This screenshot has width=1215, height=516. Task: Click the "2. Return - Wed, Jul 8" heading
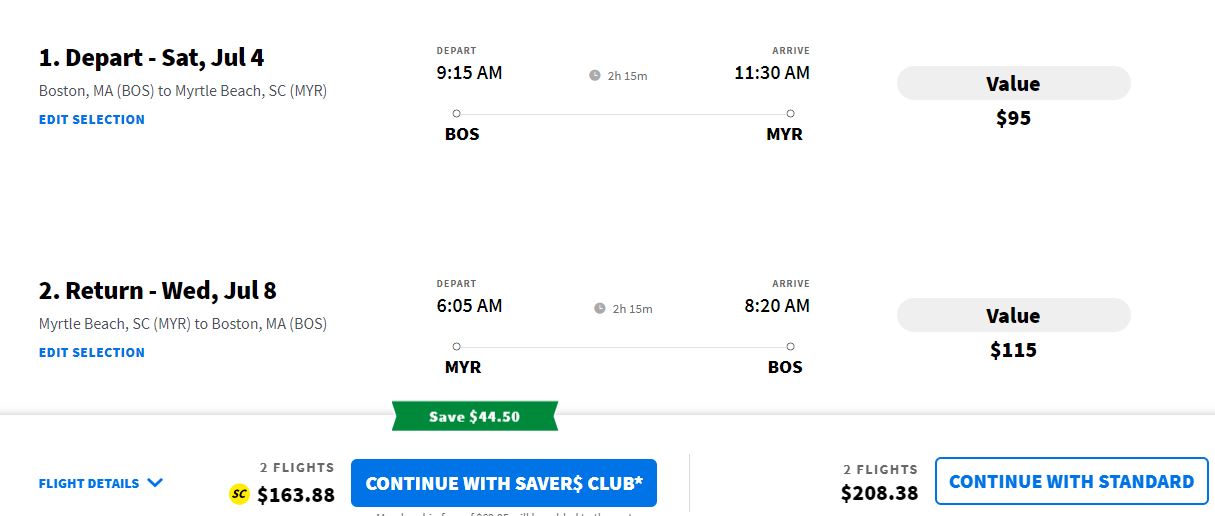157,291
